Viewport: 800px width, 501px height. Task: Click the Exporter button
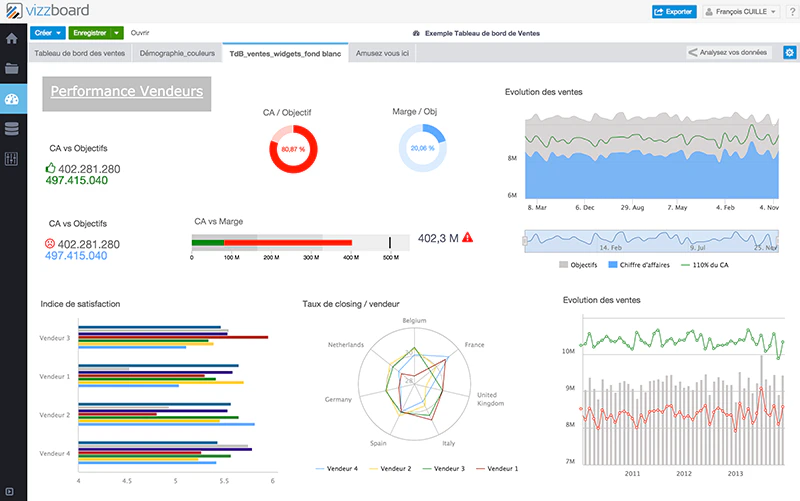coord(674,11)
